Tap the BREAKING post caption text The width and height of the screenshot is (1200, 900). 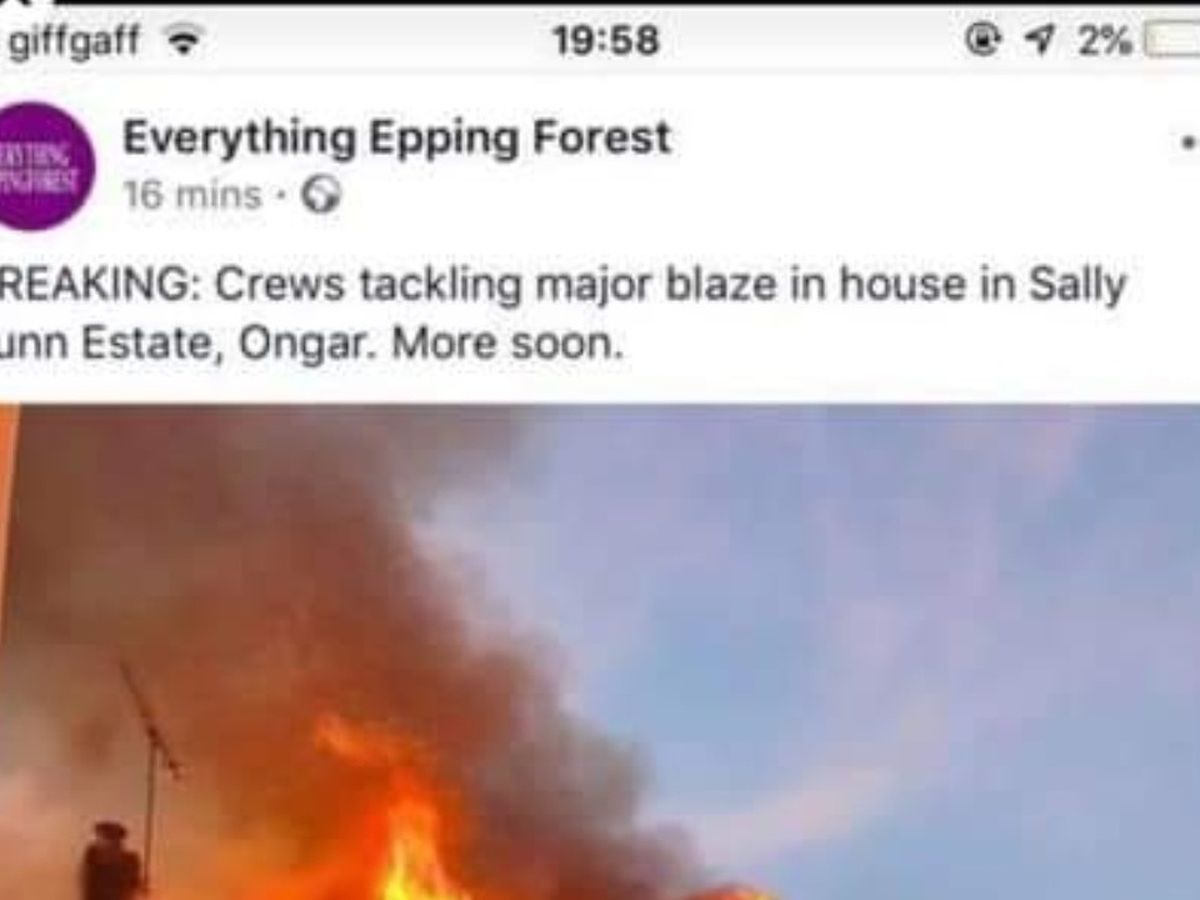point(563,315)
